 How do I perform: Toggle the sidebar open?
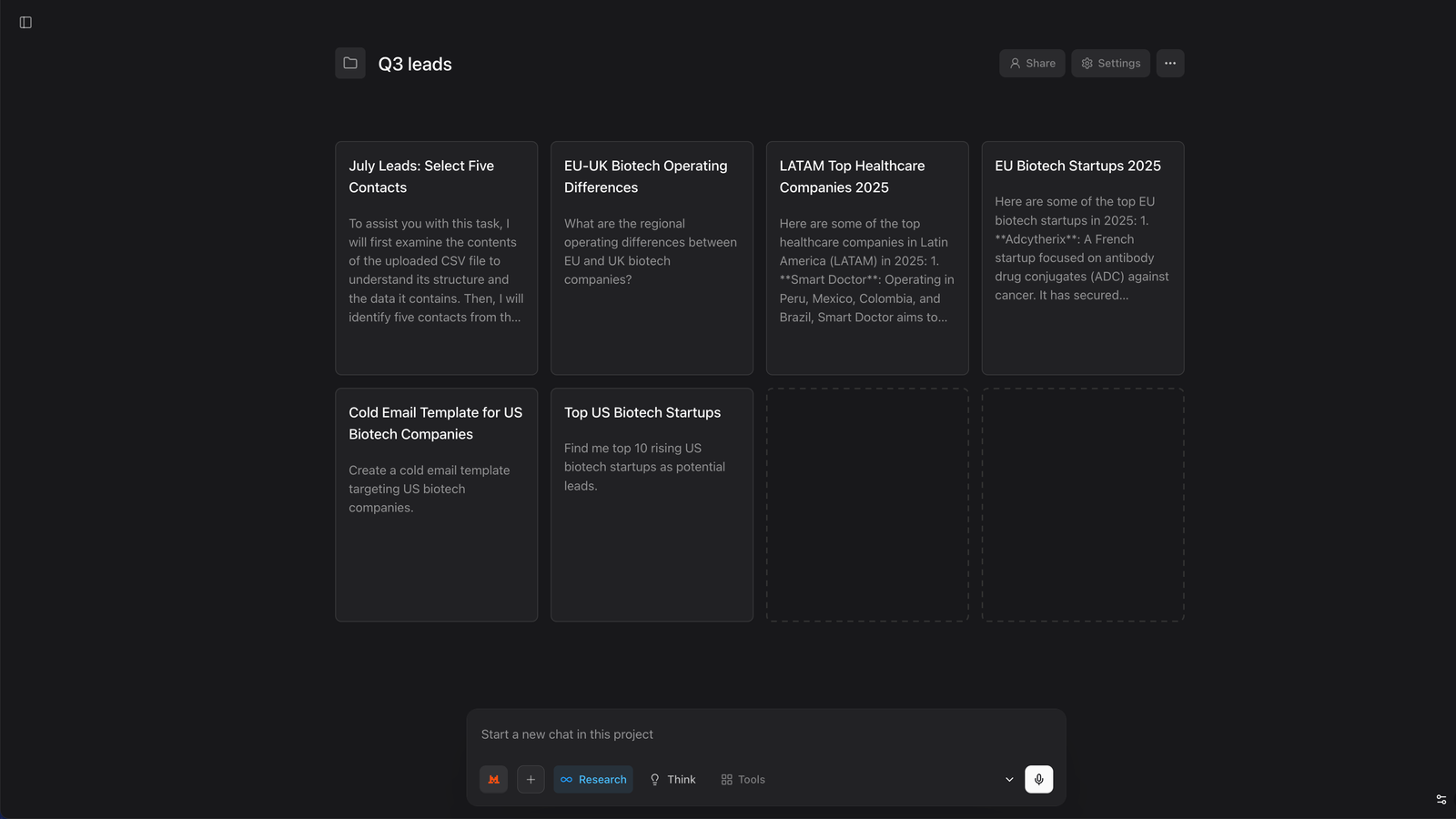25,22
